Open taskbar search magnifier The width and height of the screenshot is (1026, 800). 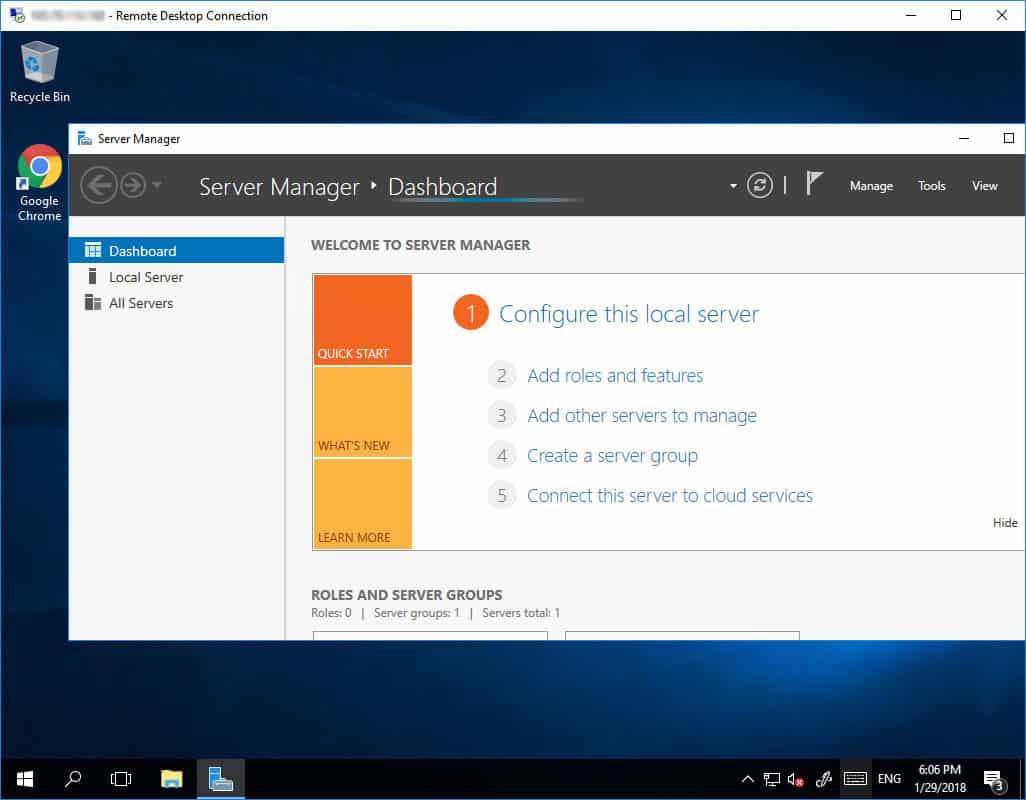click(x=73, y=779)
